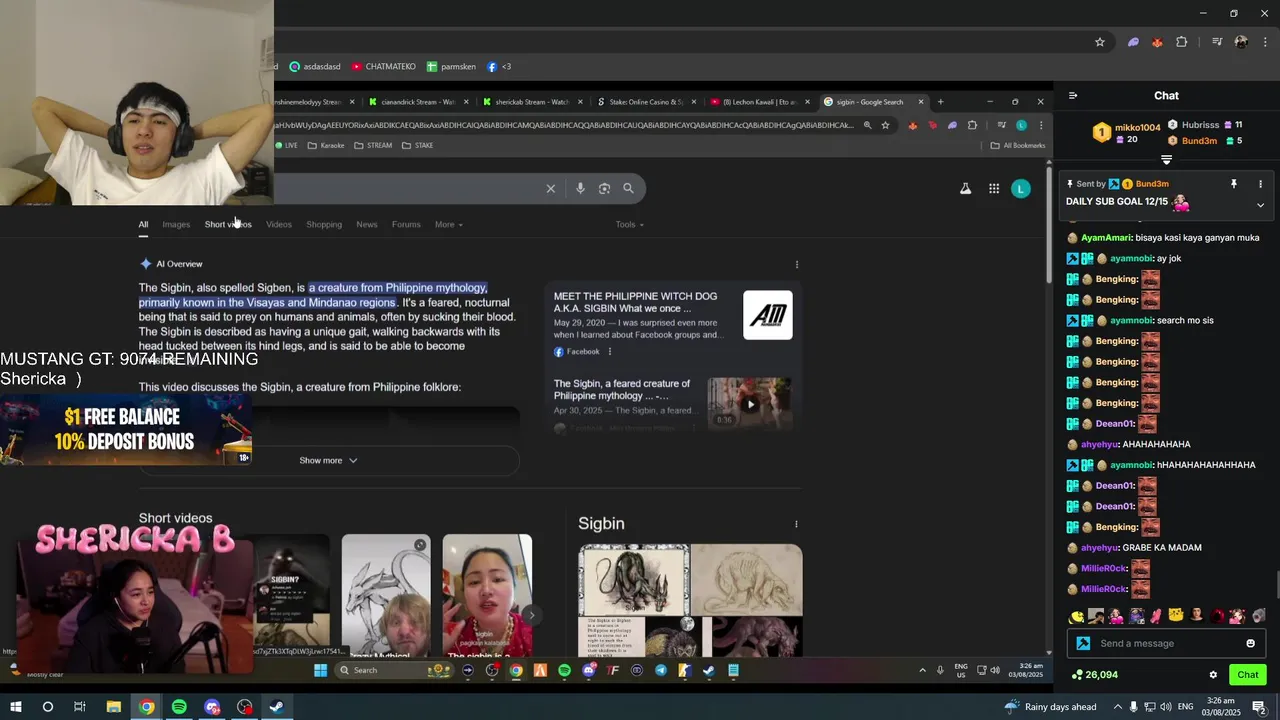Expand the gift leaderboard using the double-line arrow

click(x=1166, y=160)
